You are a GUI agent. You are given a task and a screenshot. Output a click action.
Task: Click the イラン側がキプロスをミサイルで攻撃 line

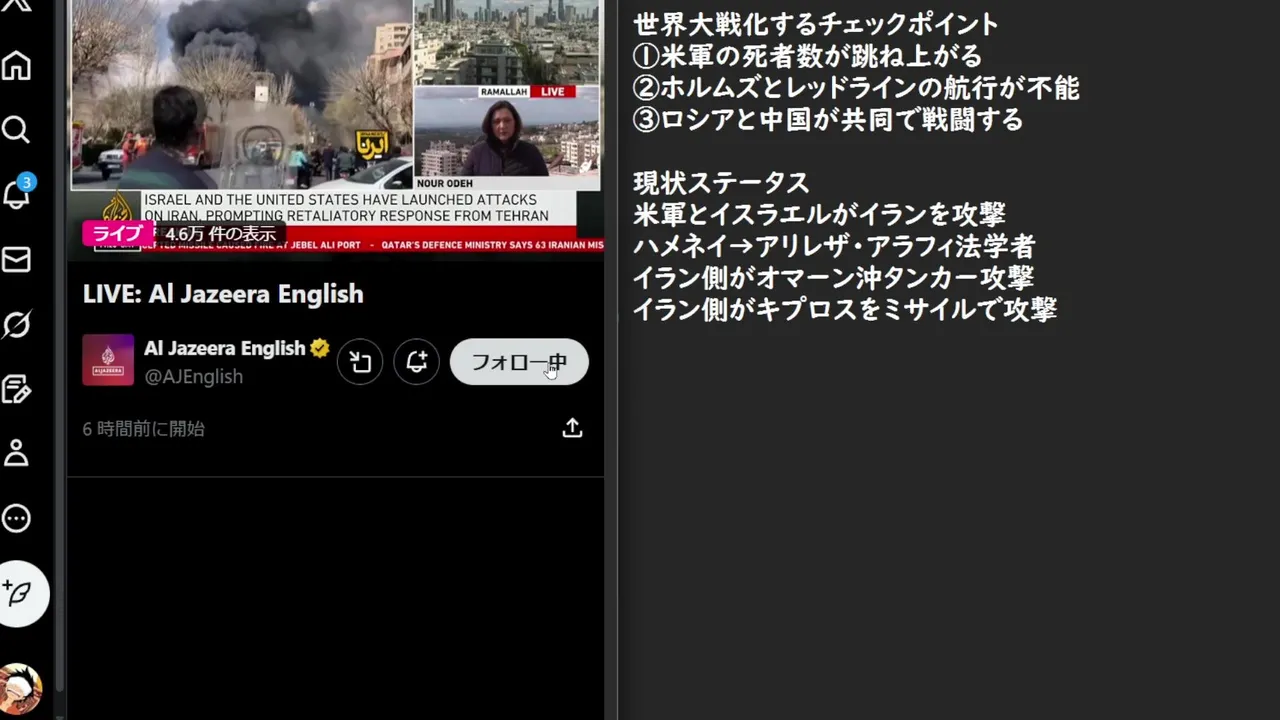(845, 310)
